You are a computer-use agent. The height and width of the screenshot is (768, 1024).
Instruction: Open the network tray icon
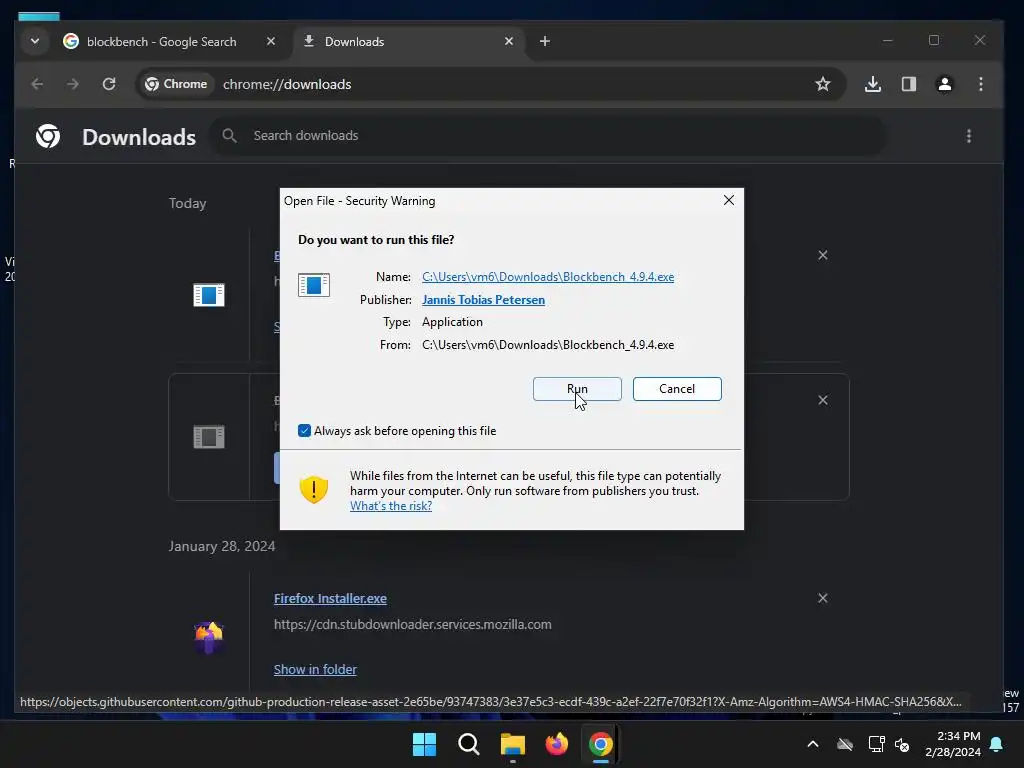876,744
